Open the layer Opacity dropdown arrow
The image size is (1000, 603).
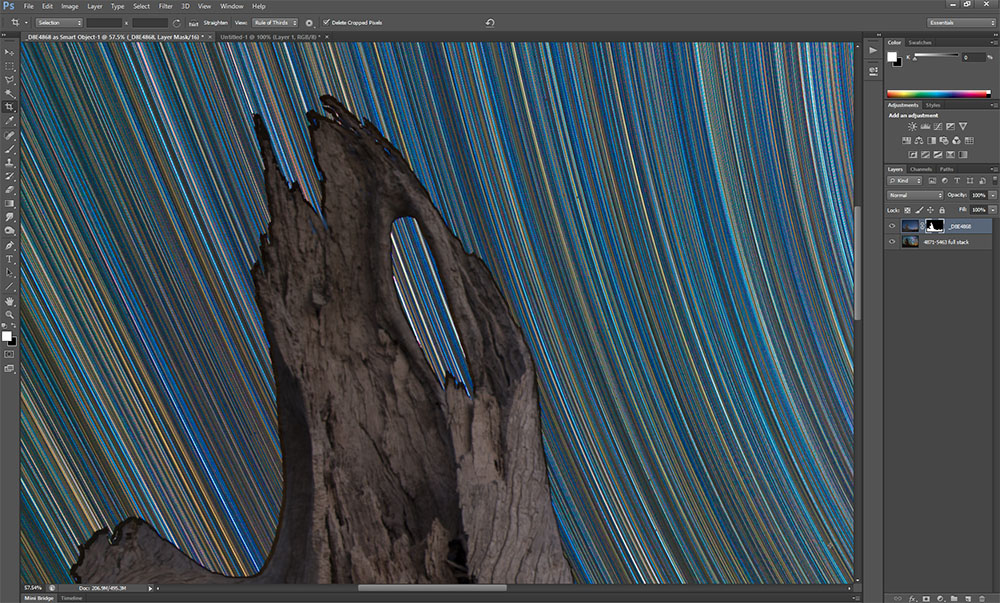993,195
